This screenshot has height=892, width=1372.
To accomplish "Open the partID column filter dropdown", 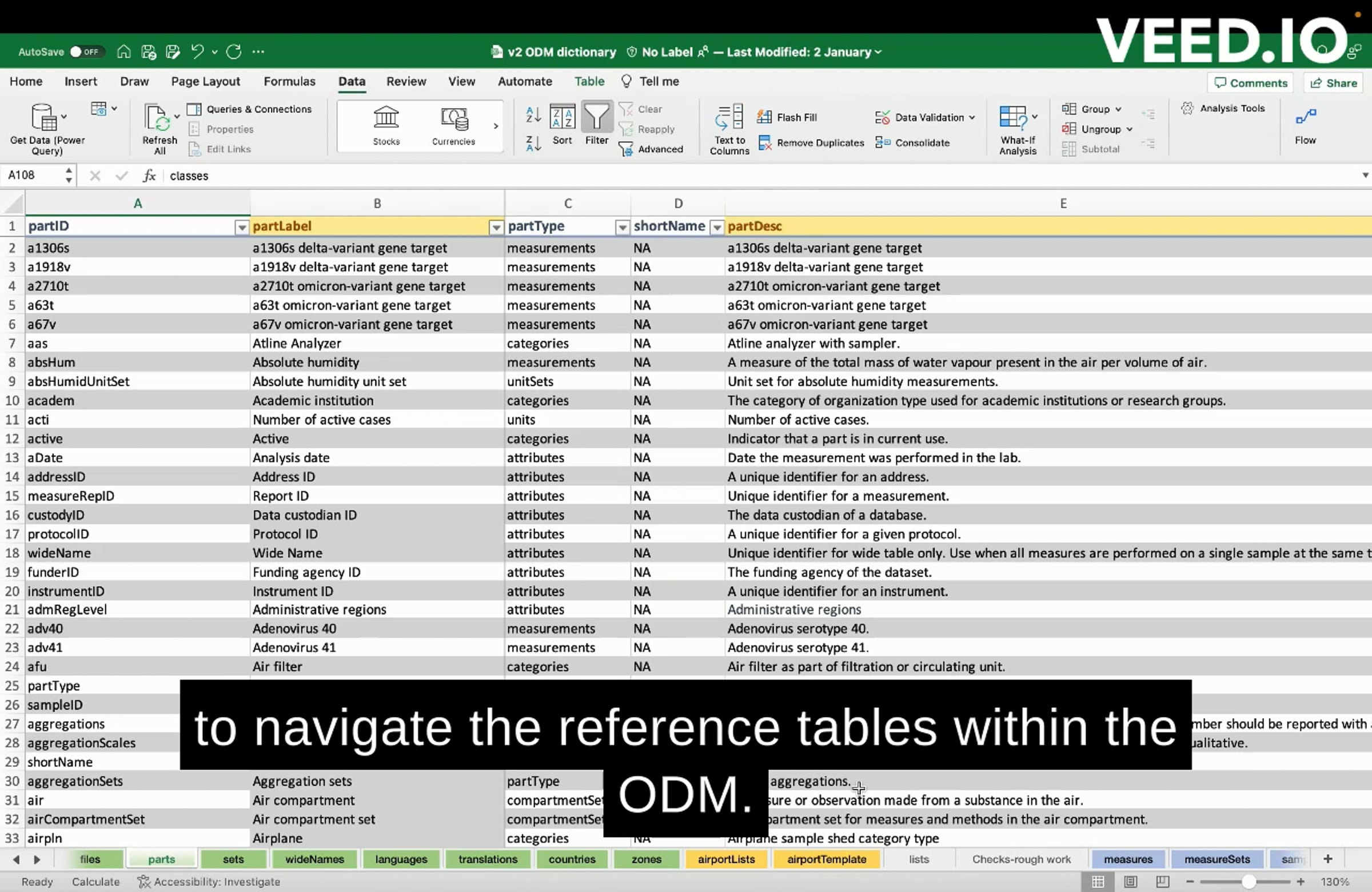I will [x=242, y=227].
